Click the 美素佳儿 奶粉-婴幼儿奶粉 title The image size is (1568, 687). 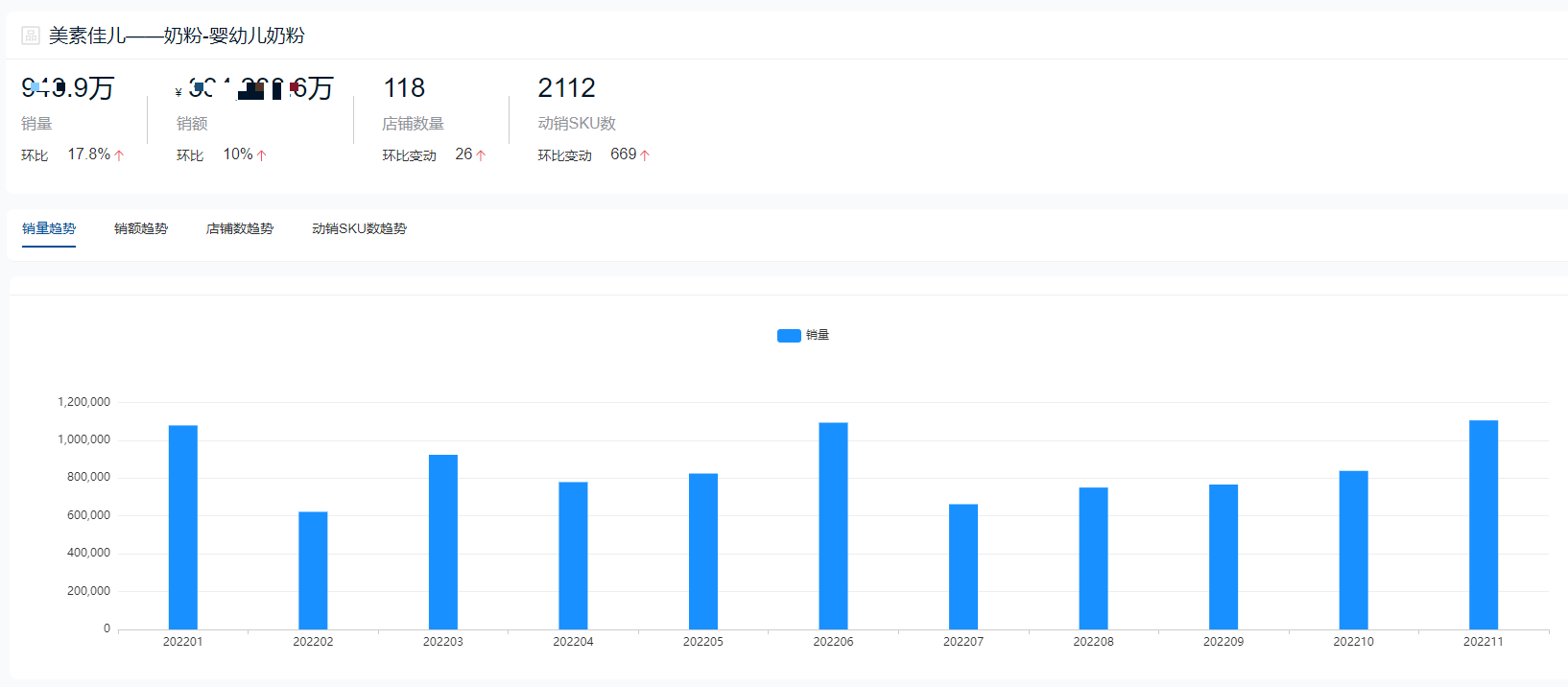177,36
